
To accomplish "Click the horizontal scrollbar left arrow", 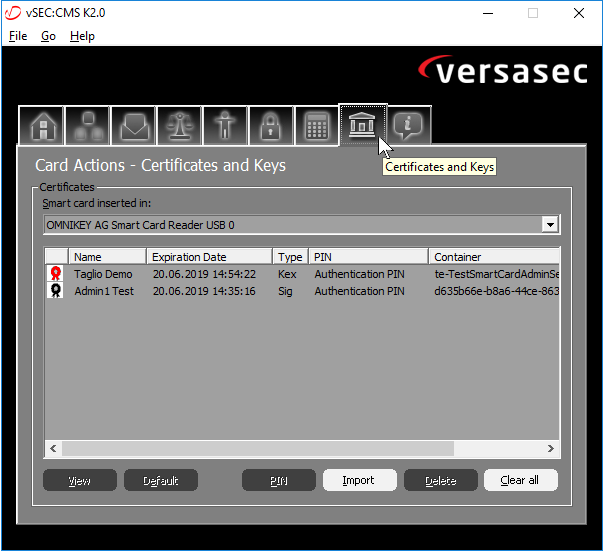I will [x=53, y=448].
